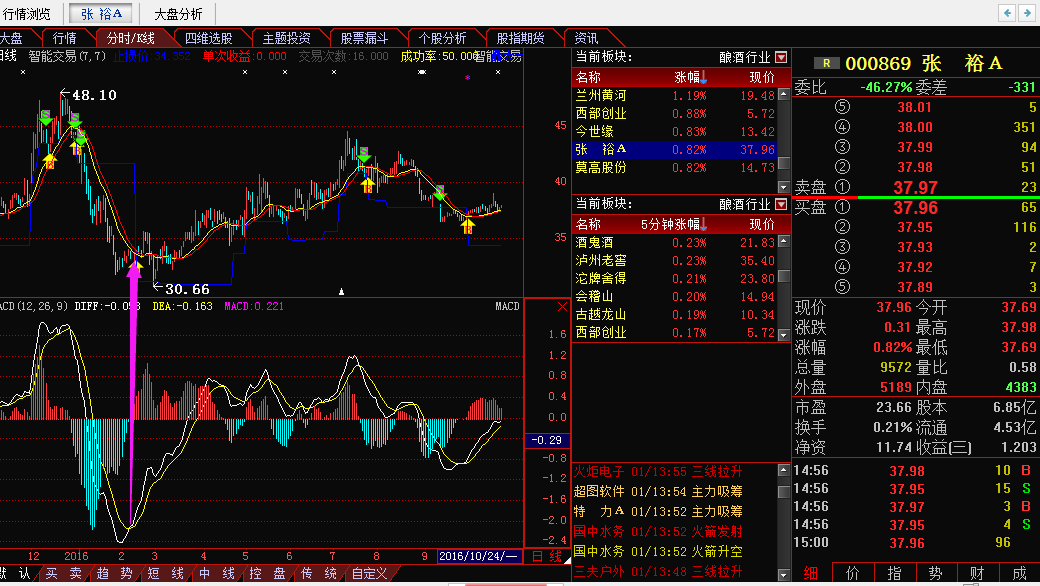
Task: Open the 股票漏斗 tab
Action: tap(364, 38)
